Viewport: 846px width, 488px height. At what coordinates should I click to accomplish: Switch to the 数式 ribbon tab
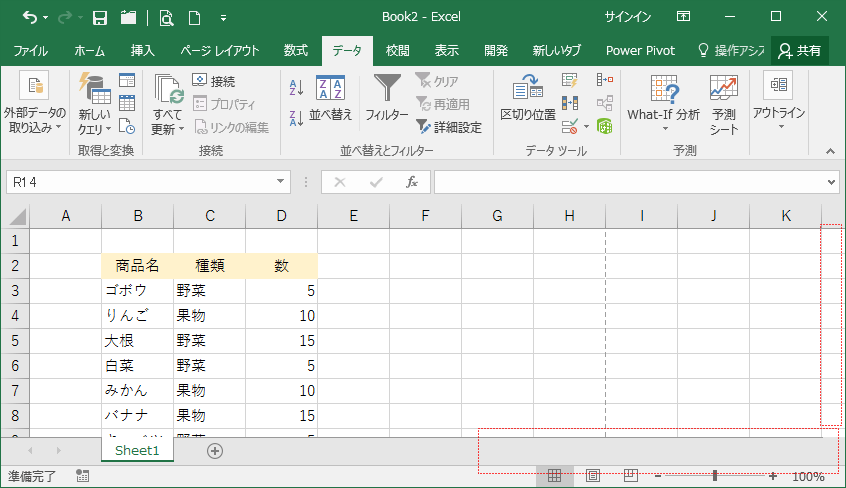[x=295, y=51]
